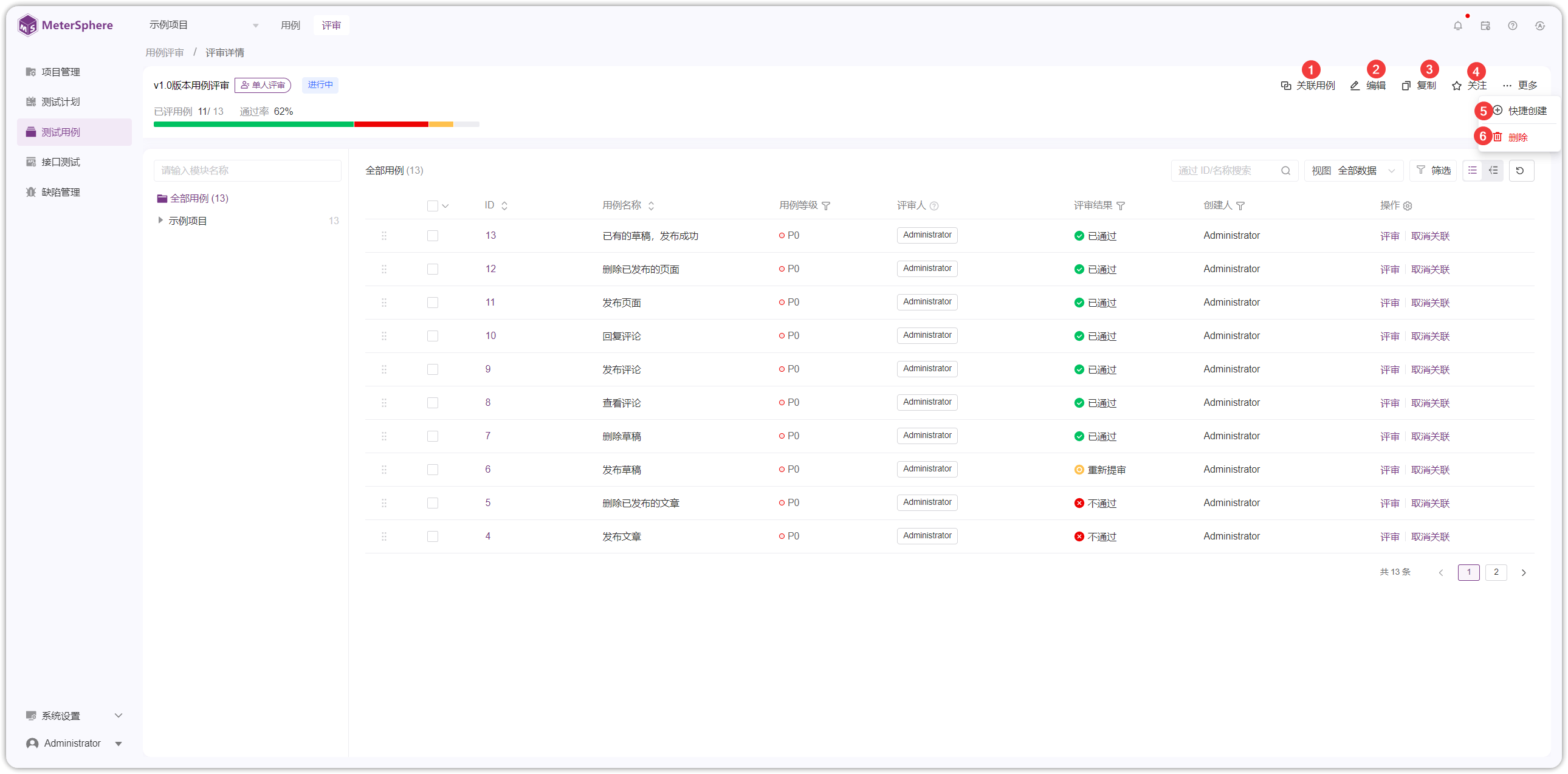Go to page 2 of results
The width and height of the screenshot is (1568, 774).
coord(1496,572)
